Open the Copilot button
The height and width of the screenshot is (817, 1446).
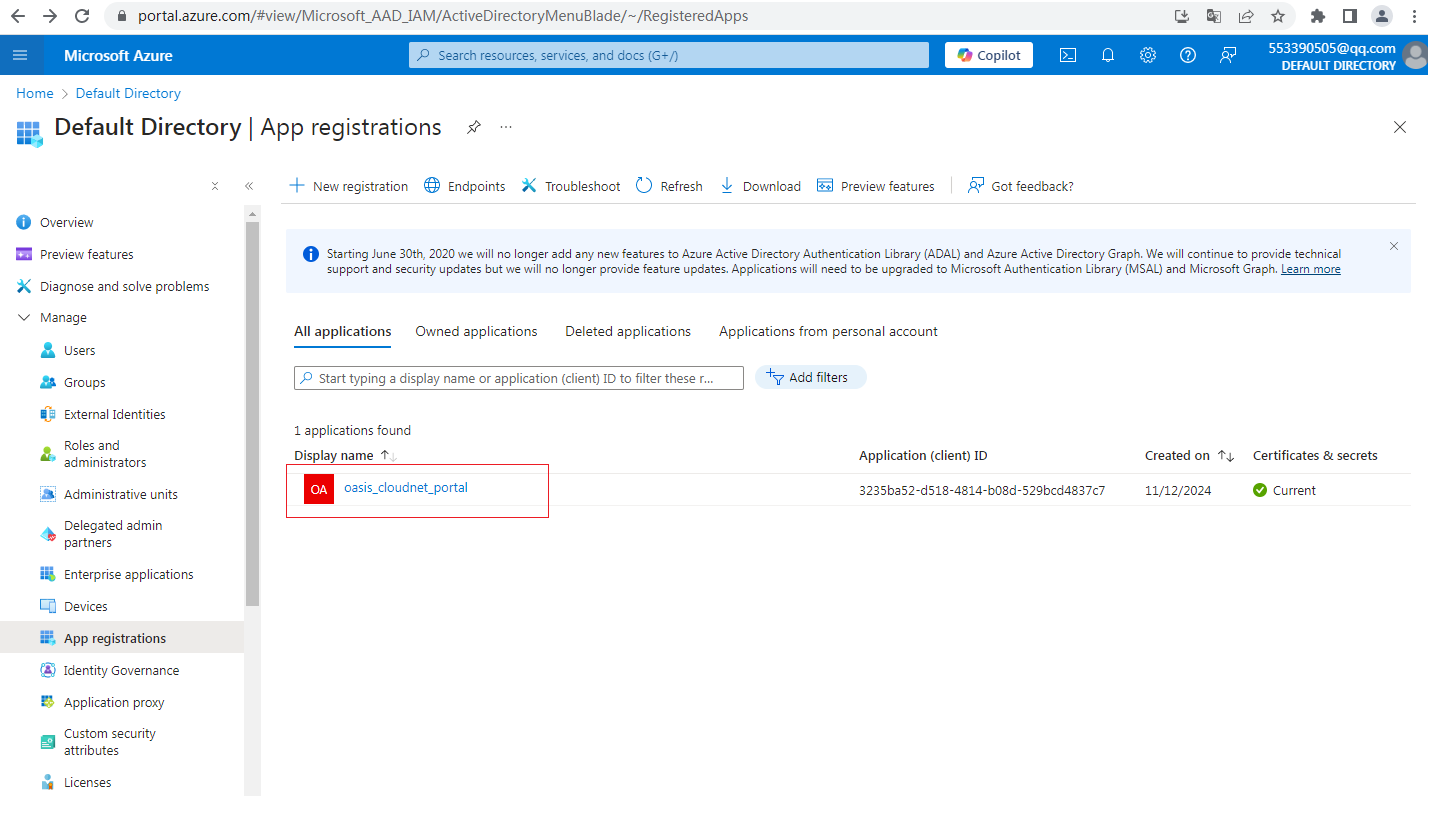point(989,55)
